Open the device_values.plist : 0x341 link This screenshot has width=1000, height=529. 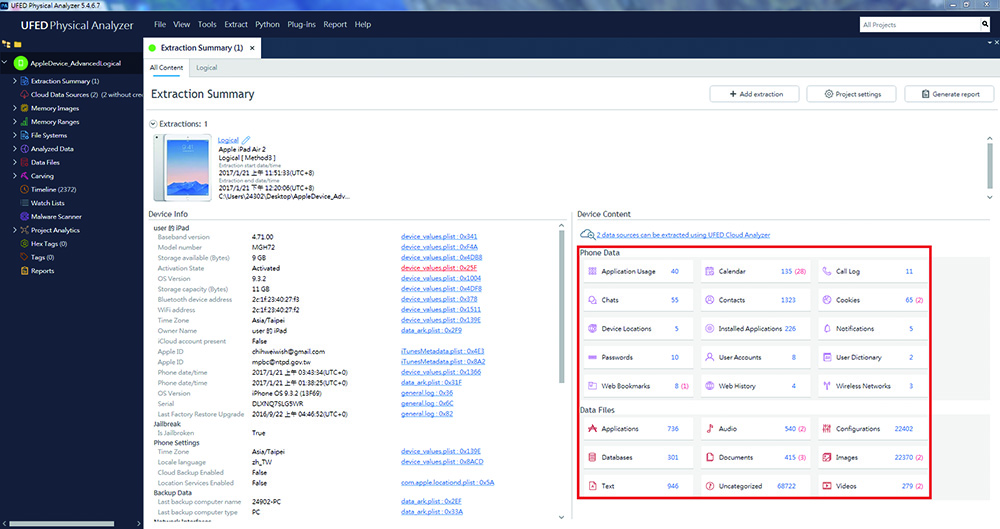(x=439, y=237)
